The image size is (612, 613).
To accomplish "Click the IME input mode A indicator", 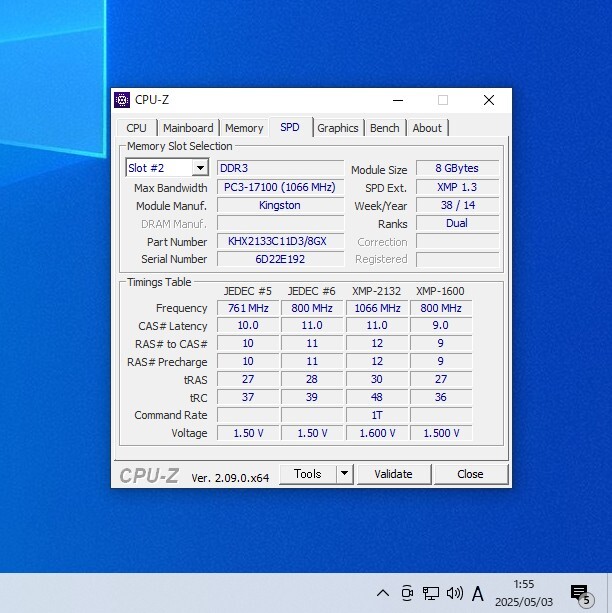I will (477, 593).
